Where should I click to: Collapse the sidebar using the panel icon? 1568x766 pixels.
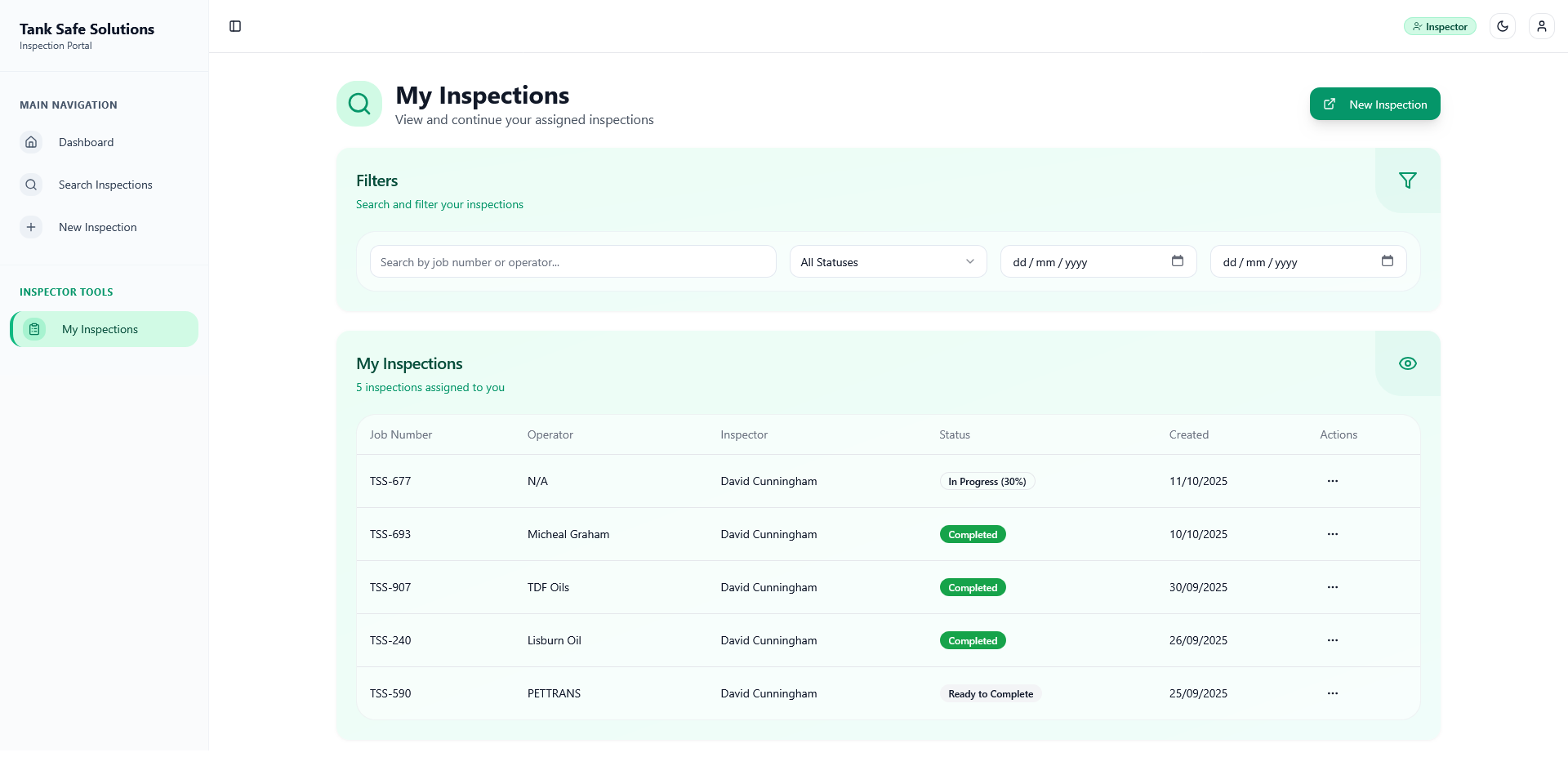[x=235, y=26]
